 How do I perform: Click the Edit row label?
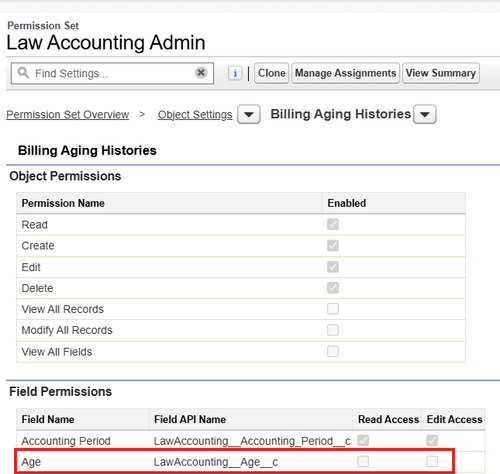31,267
